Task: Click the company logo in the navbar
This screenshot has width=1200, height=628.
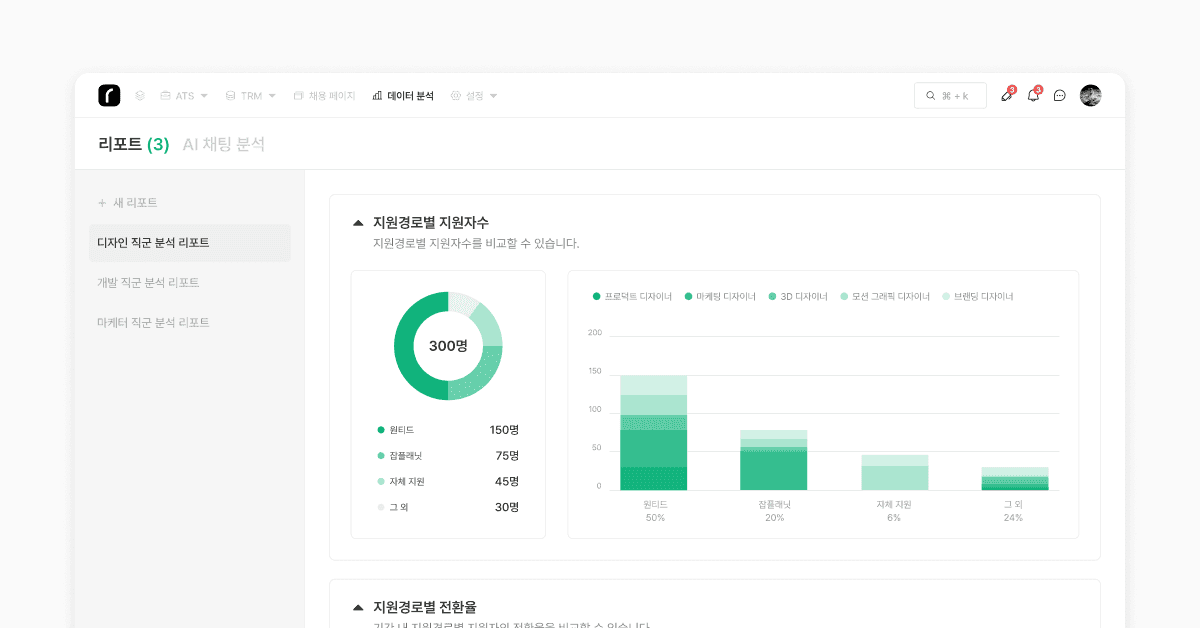Action: click(111, 94)
